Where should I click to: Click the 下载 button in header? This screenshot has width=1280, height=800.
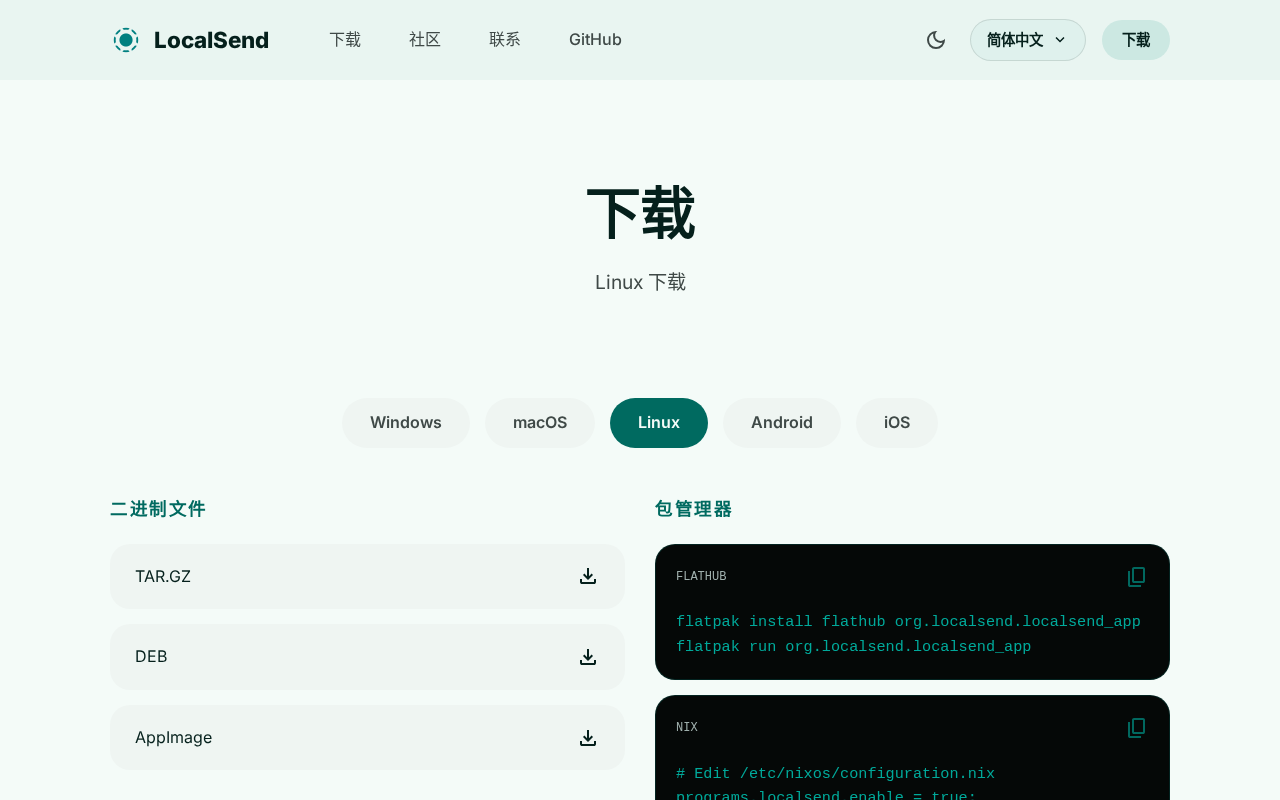[1136, 40]
